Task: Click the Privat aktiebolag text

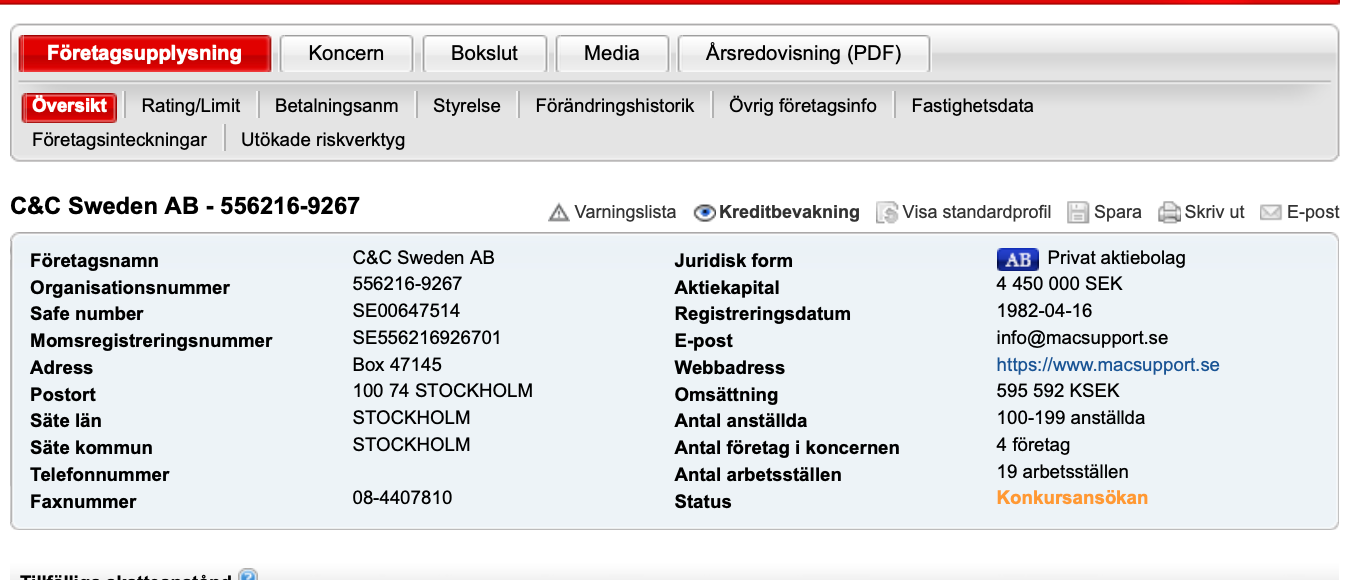Action: [x=1116, y=258]
